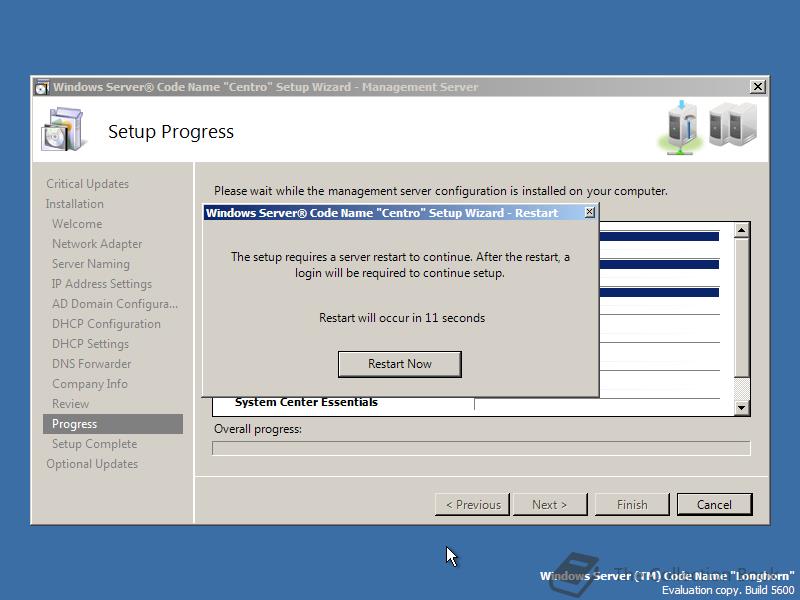Image resolution: width=800 pixels, height=600 pixels.
Task: Click the wizard title bar icon
Action: click(x=42, y=87)
